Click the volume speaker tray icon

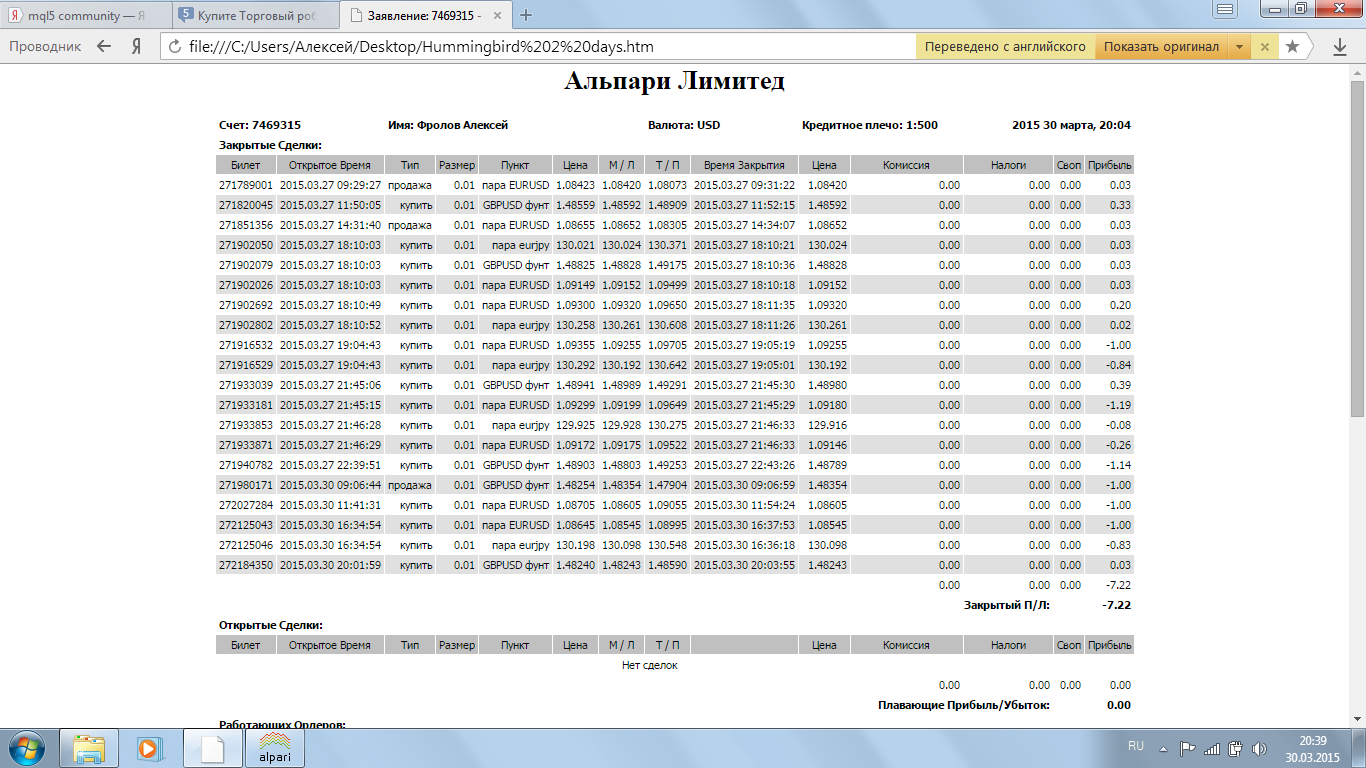pos(1259,748)
